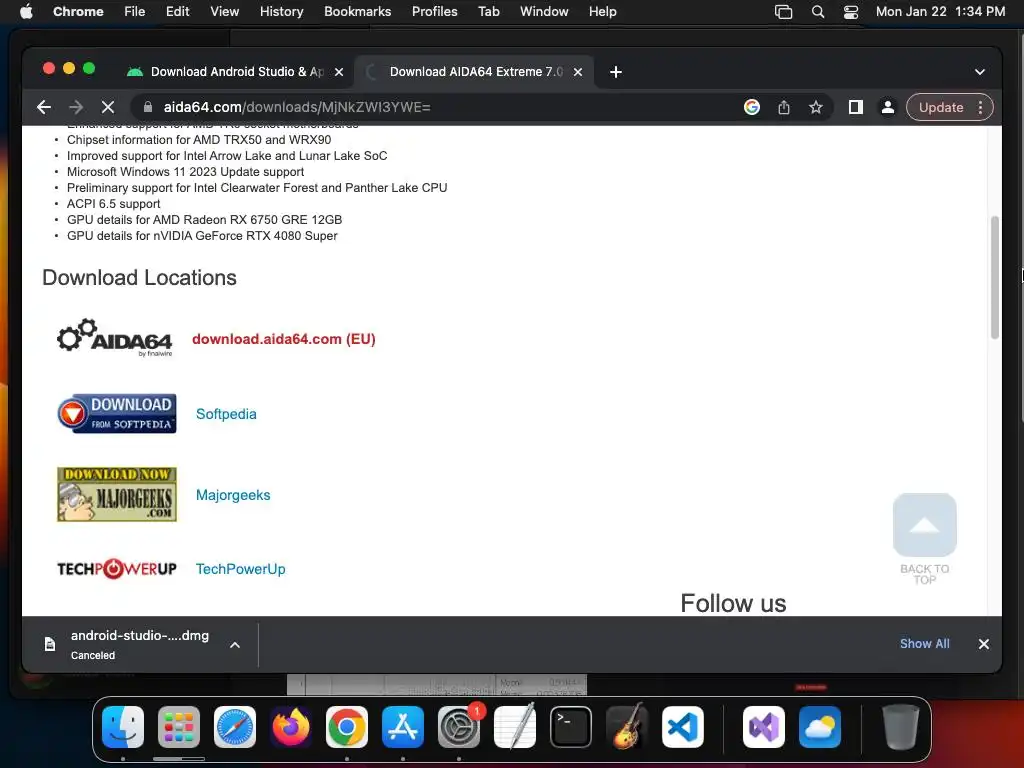Open the side panel icon
1024x768 pixels.
pyautogui.click(x=856, y=107)
